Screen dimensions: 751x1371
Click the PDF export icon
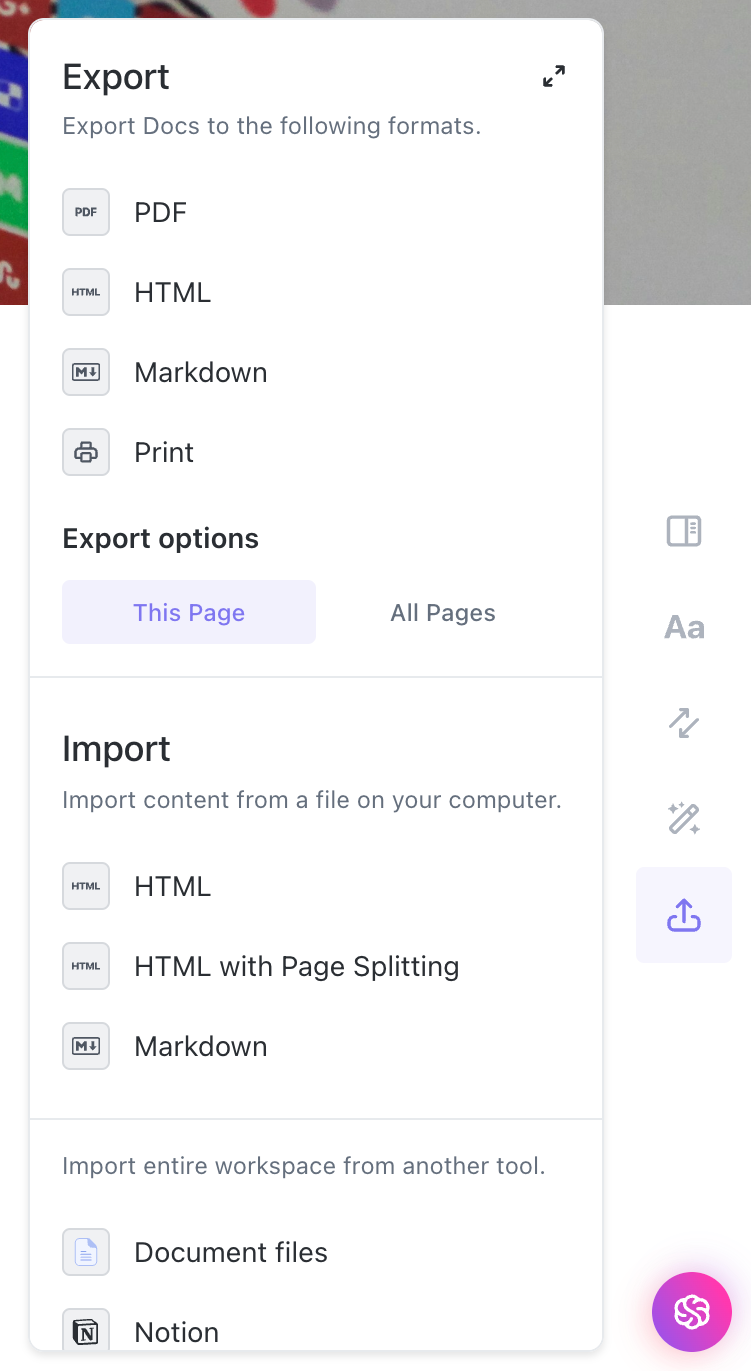click(85, 212)
